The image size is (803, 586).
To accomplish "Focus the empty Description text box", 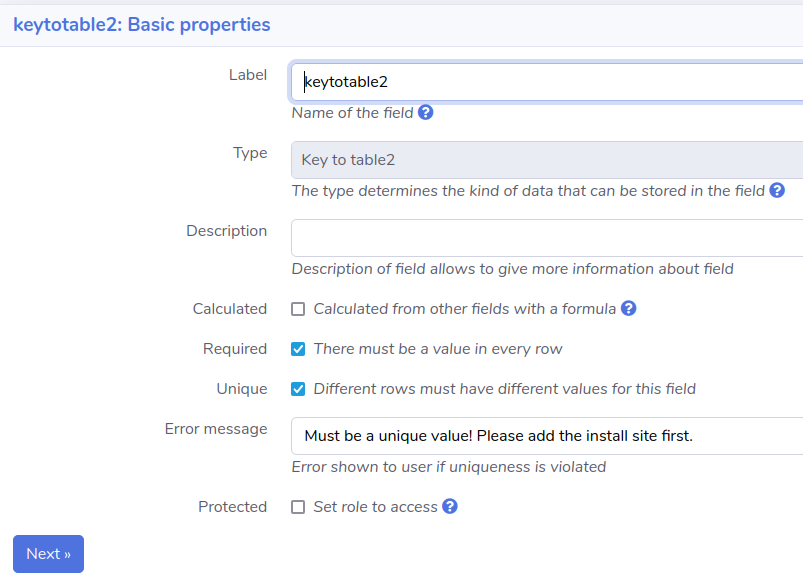I will pos(547,238).
